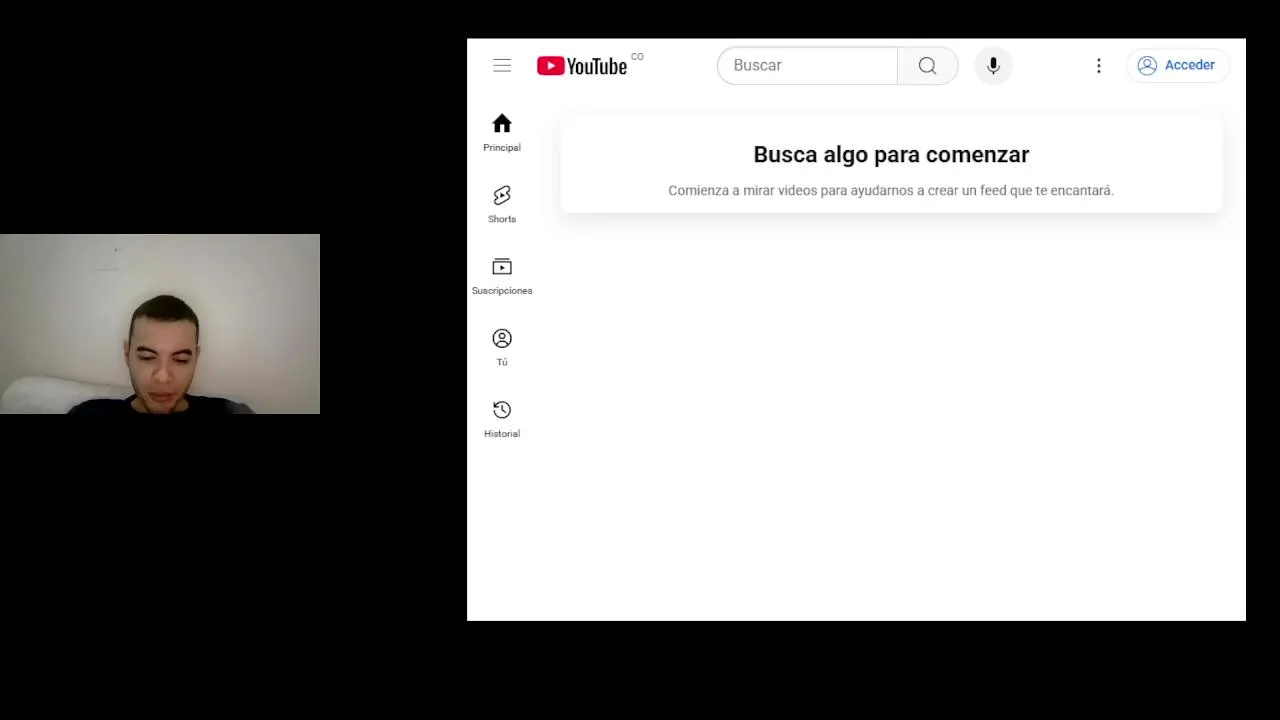Start voice search with microphone icon
The width and height of the screenshot is (1280, 720).
(x=993, y=65)
